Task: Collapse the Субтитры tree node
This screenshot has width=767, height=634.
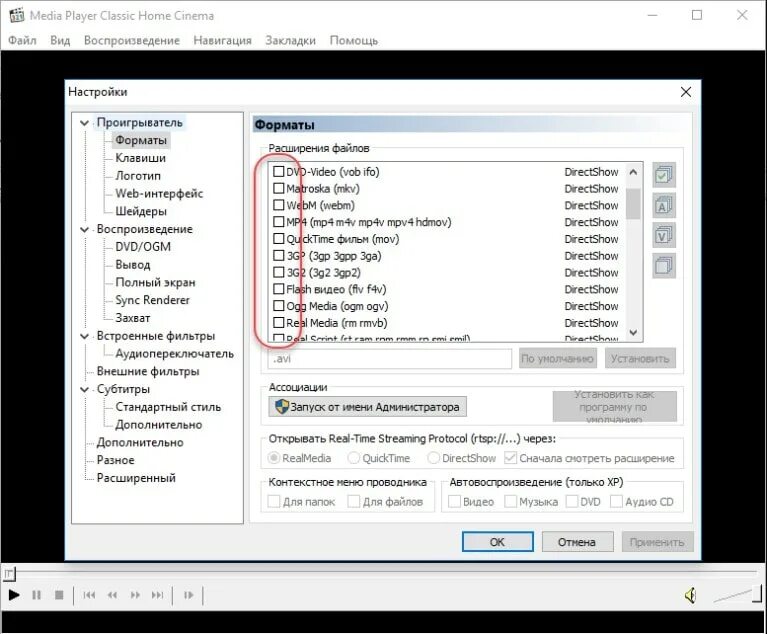Action: coord(85,389)
